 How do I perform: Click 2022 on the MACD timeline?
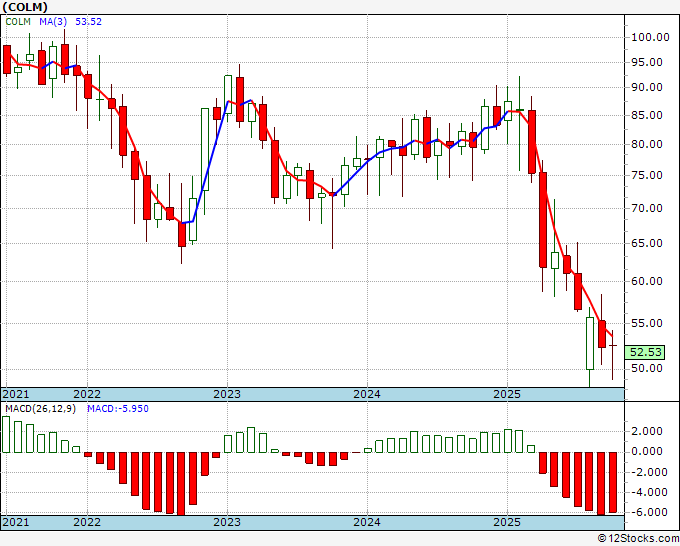tap(87, 522)
